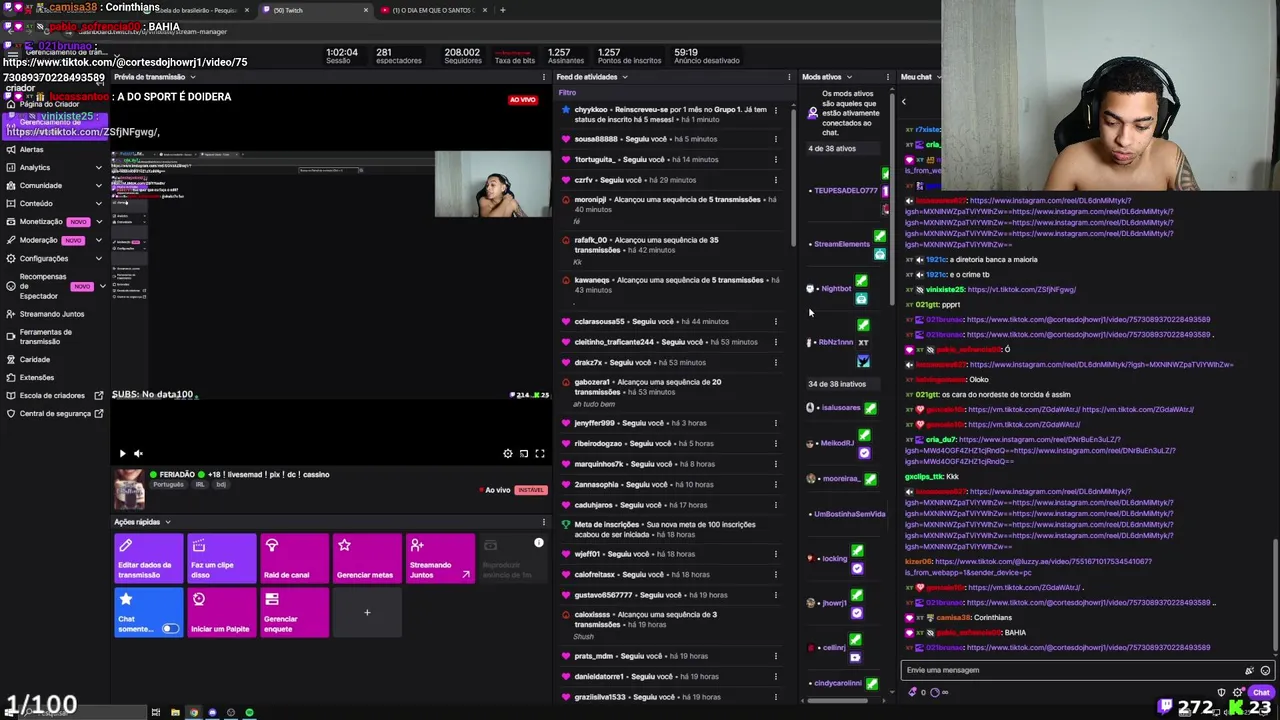Click Editar dados da transmissão tile
The width and height of the screenshot is (1280, 720).
click(x=148, y=559)
